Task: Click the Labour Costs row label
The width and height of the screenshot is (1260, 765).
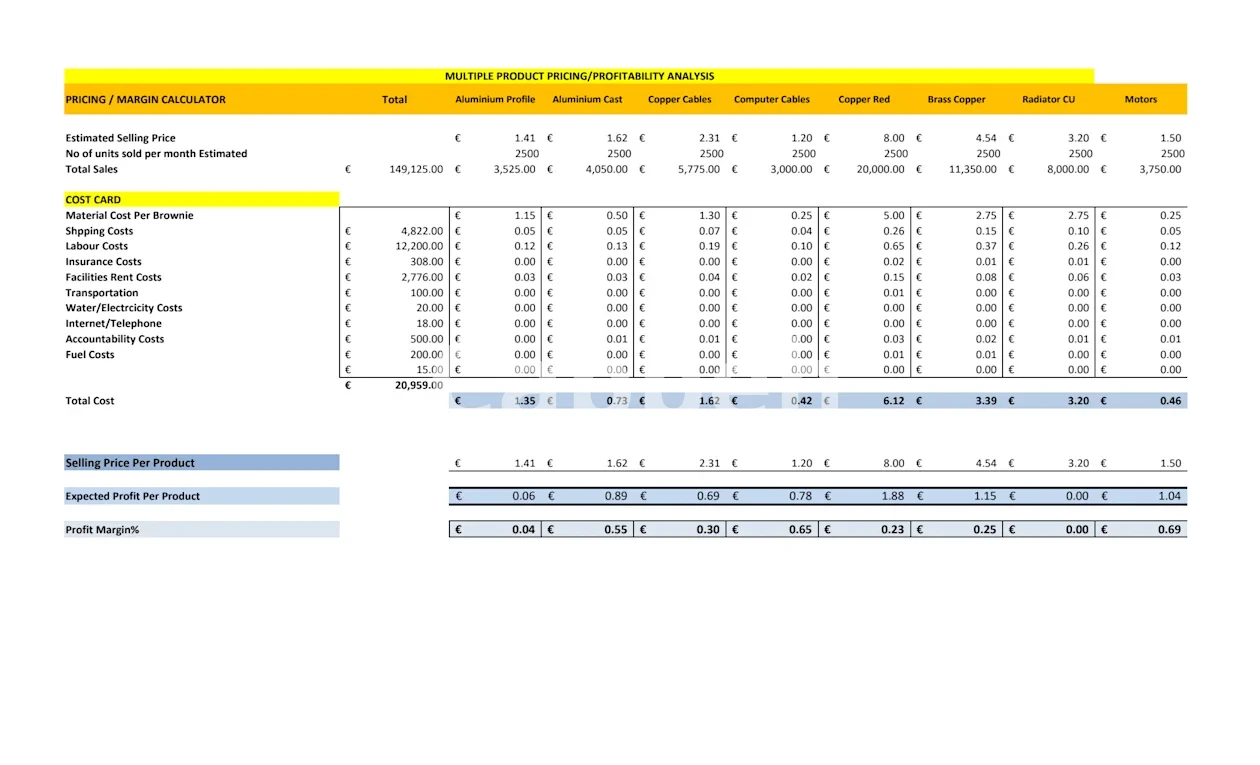Action: 97,246
